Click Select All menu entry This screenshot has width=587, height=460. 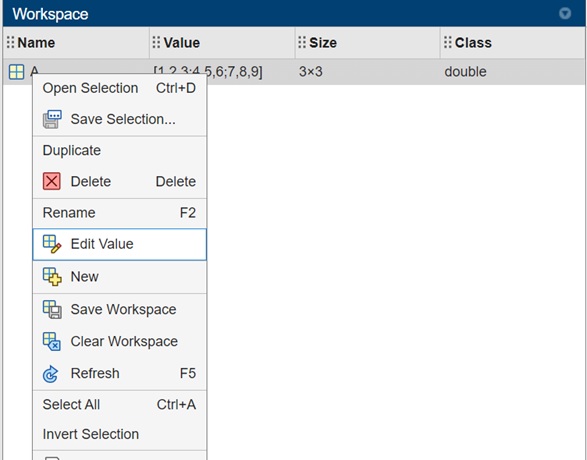click(x=119, y=405)
